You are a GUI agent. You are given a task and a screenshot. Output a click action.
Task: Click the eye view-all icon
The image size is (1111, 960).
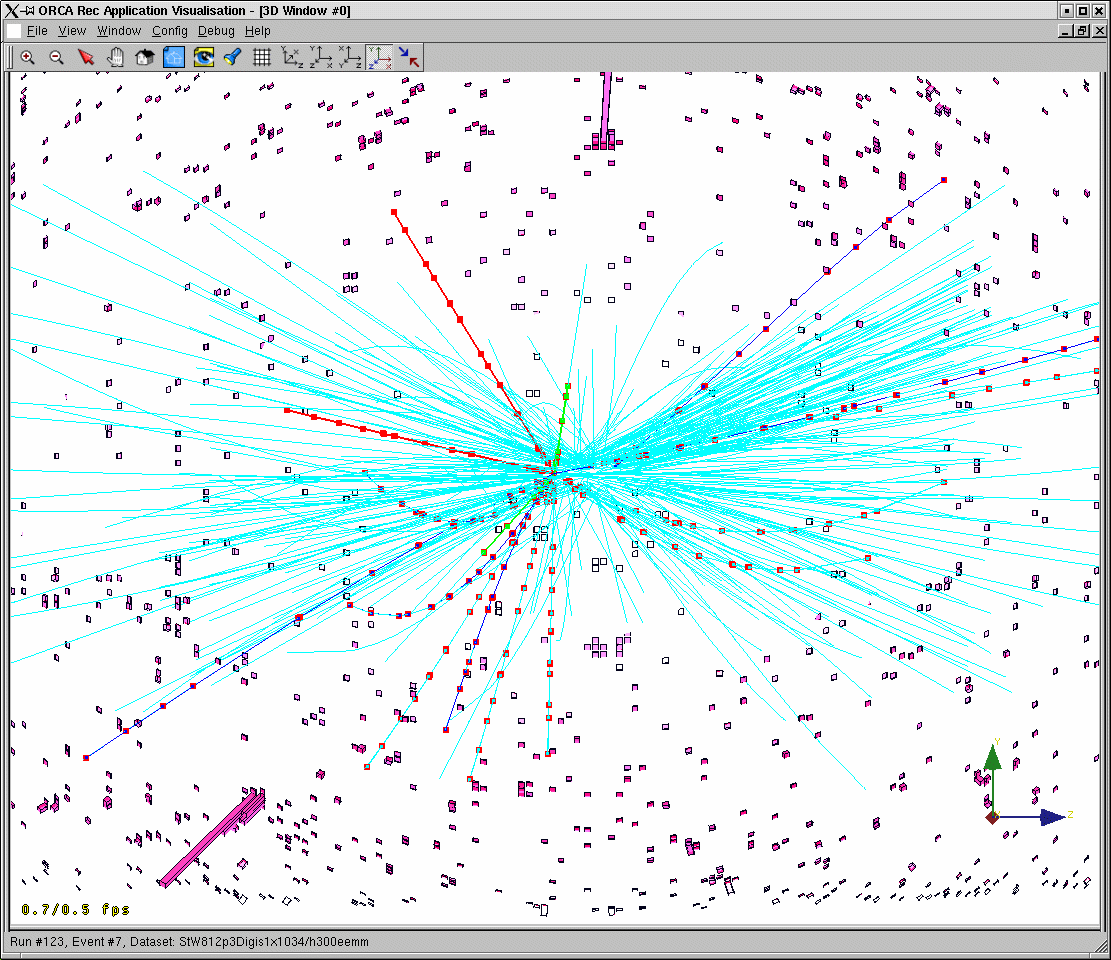point(204,57)
